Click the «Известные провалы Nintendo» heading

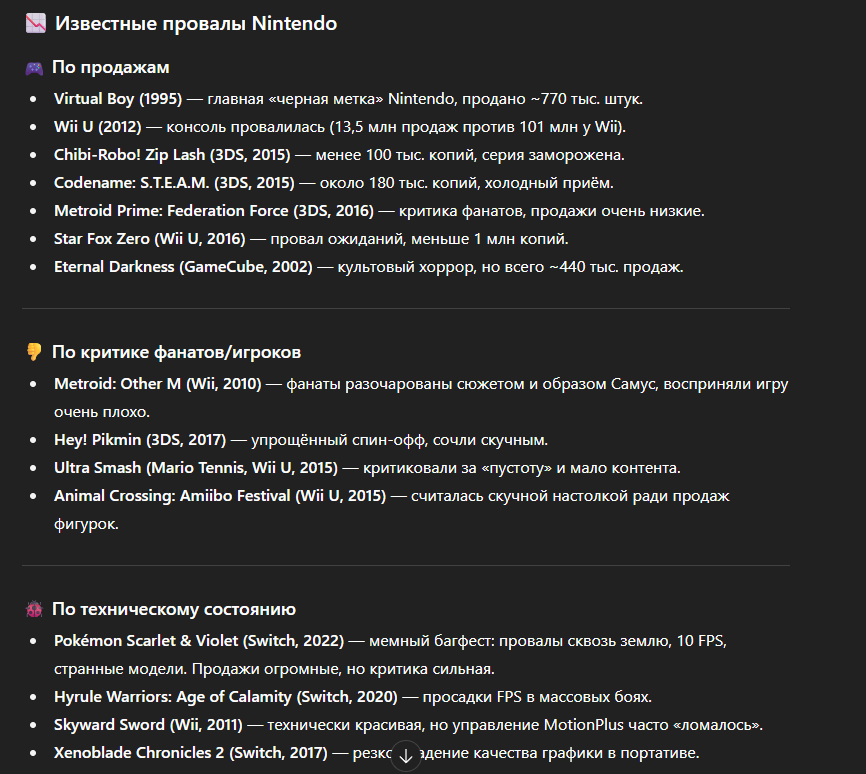196,23
